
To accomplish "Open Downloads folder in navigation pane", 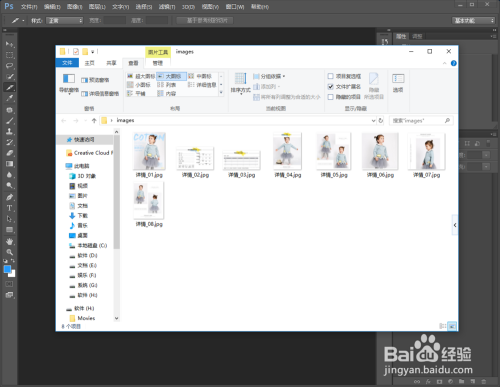I will coord(79,216).
